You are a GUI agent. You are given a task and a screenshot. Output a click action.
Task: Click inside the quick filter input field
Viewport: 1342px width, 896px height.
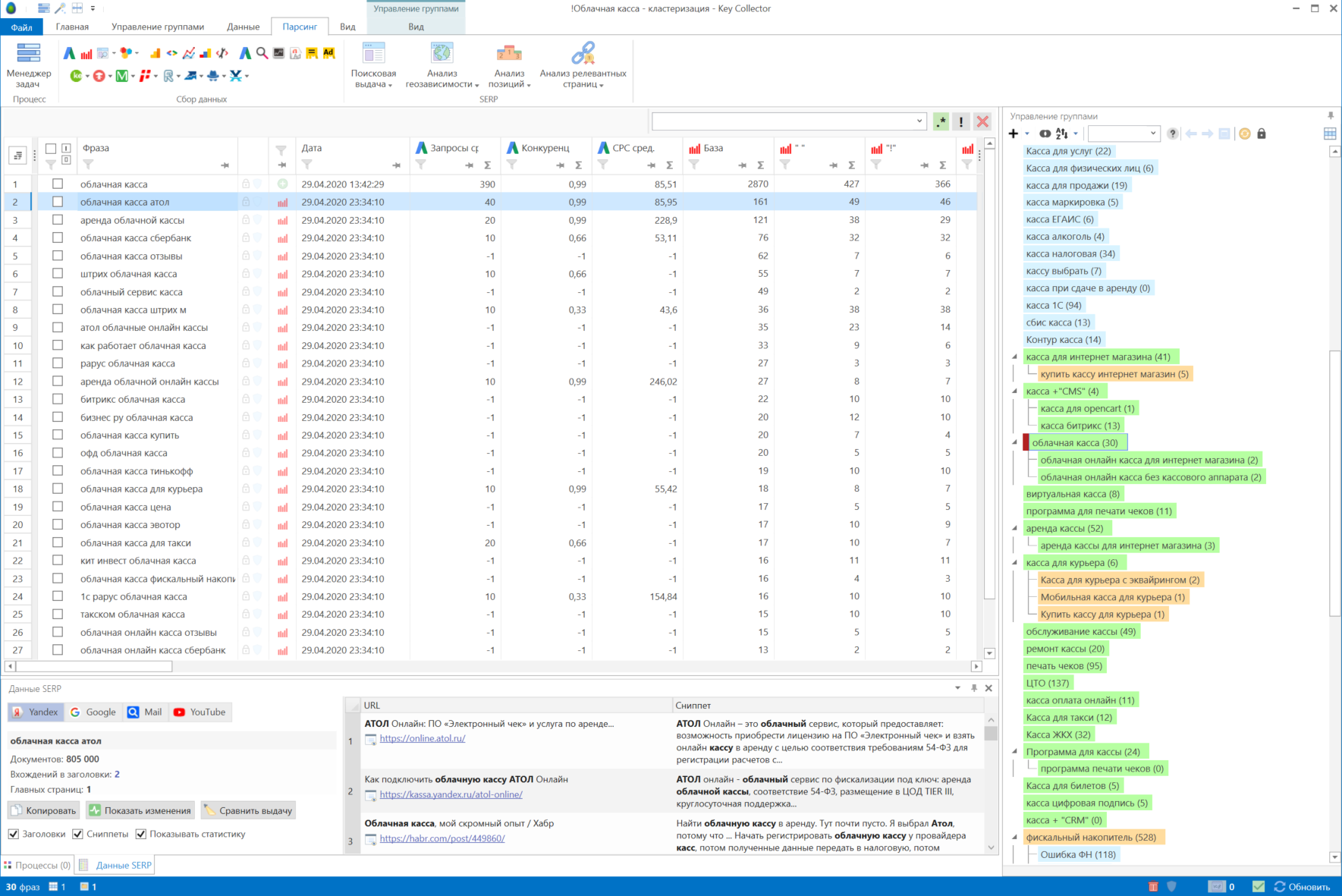tap(783, 121)
